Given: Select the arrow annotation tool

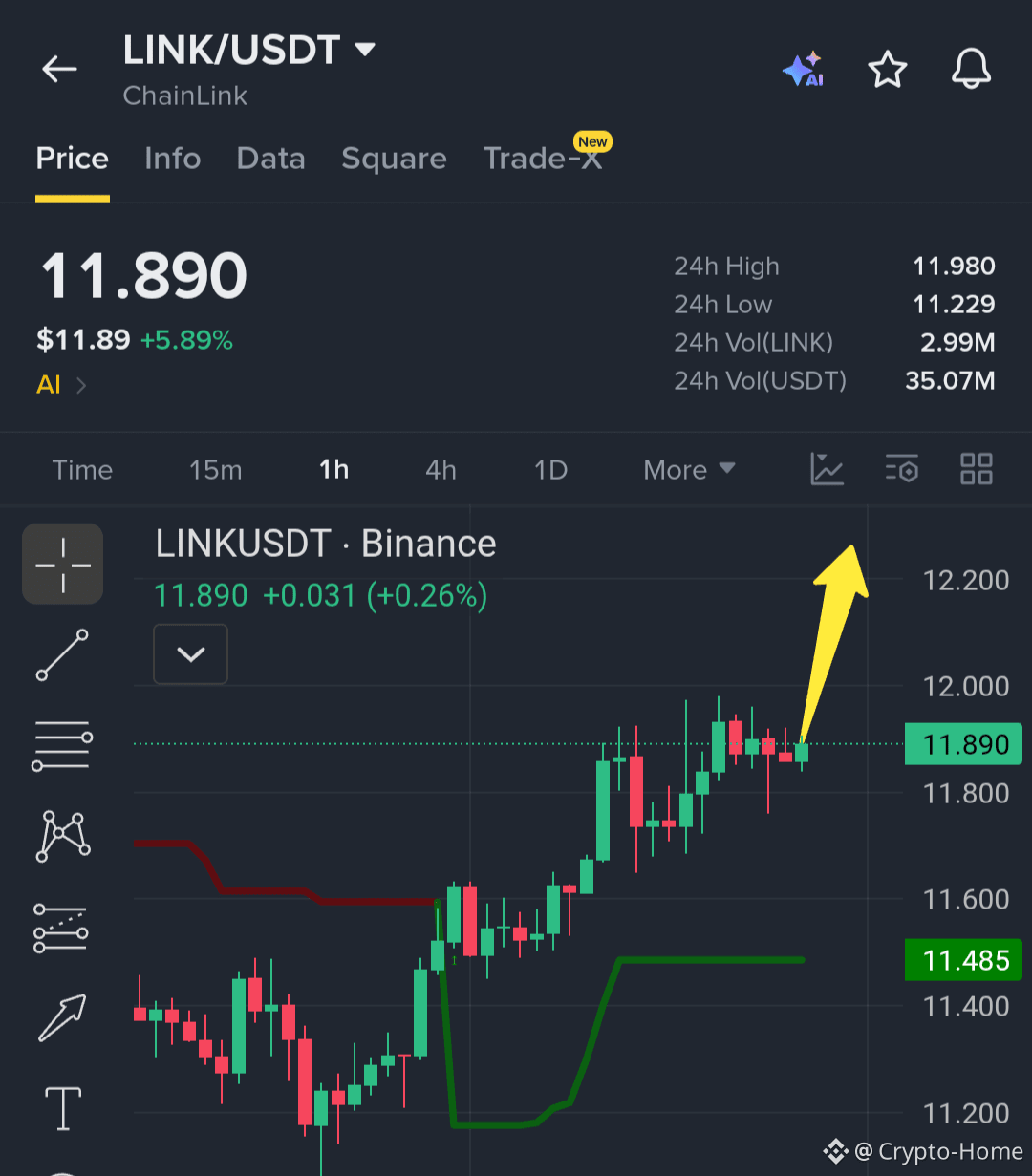Looking at the screenshot, I should [63, 1016].
